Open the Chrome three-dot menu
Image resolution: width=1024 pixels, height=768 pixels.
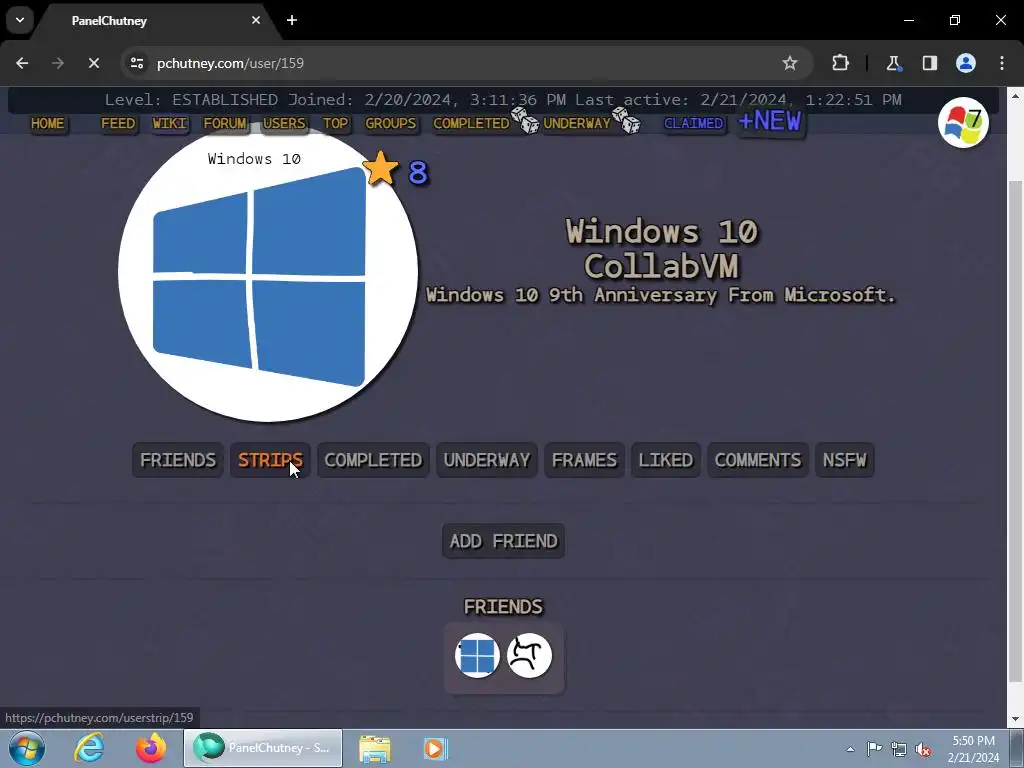point(1002,63)
